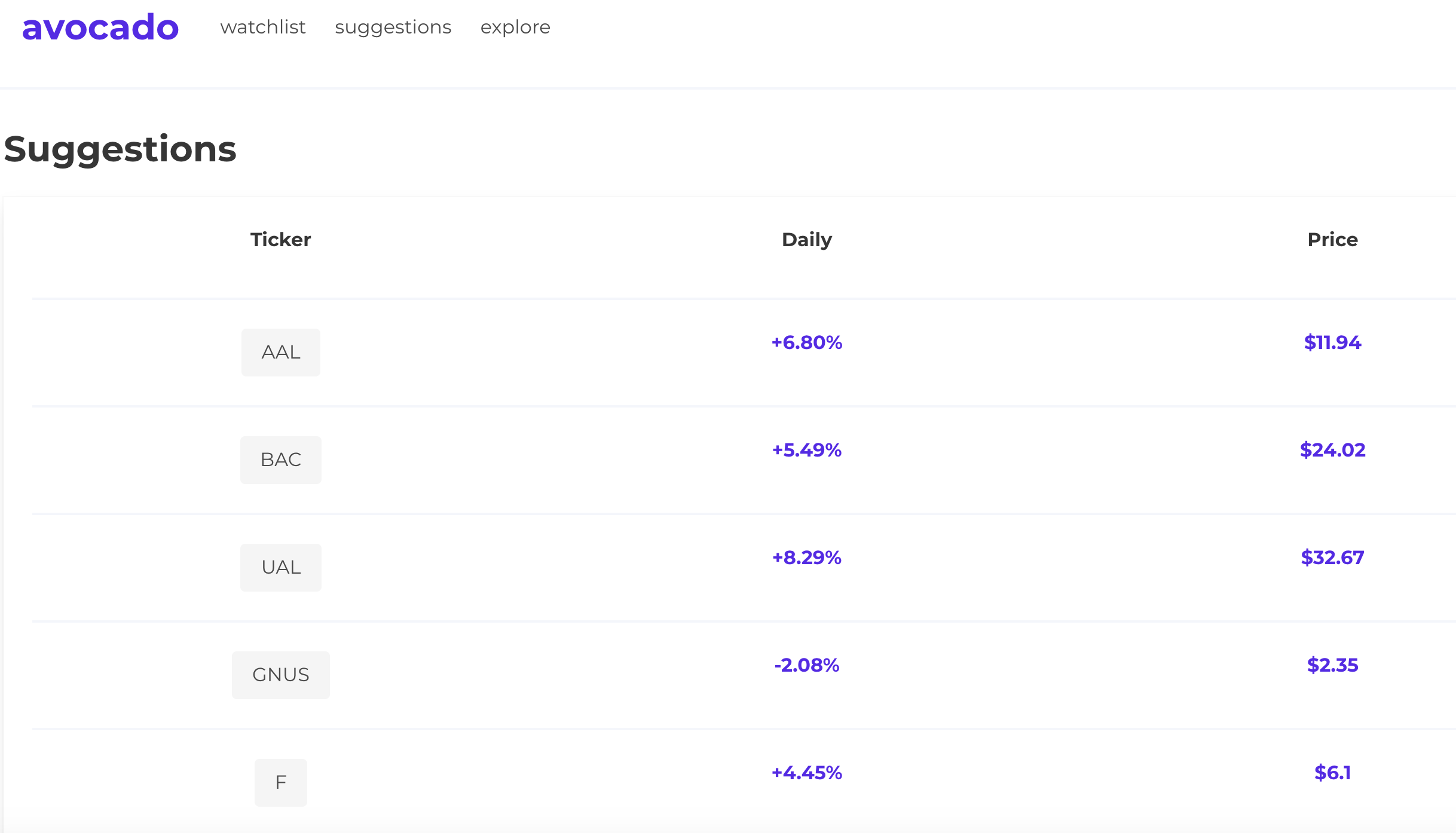Go to the suggestions nav link
The height and width of the screenshot is (833, 1456).
[x=393, y=27]
